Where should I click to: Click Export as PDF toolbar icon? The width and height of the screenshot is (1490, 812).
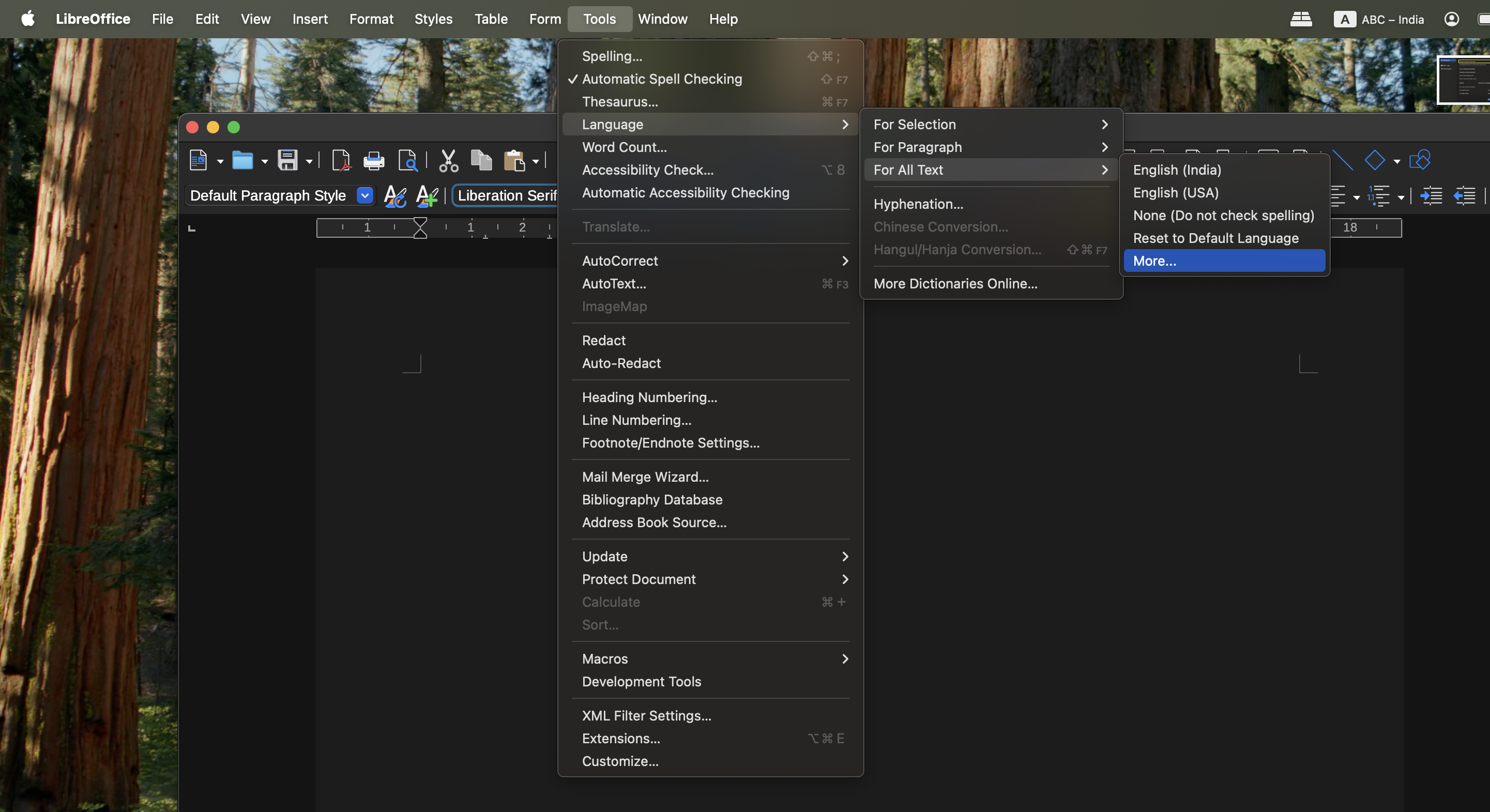341,160
